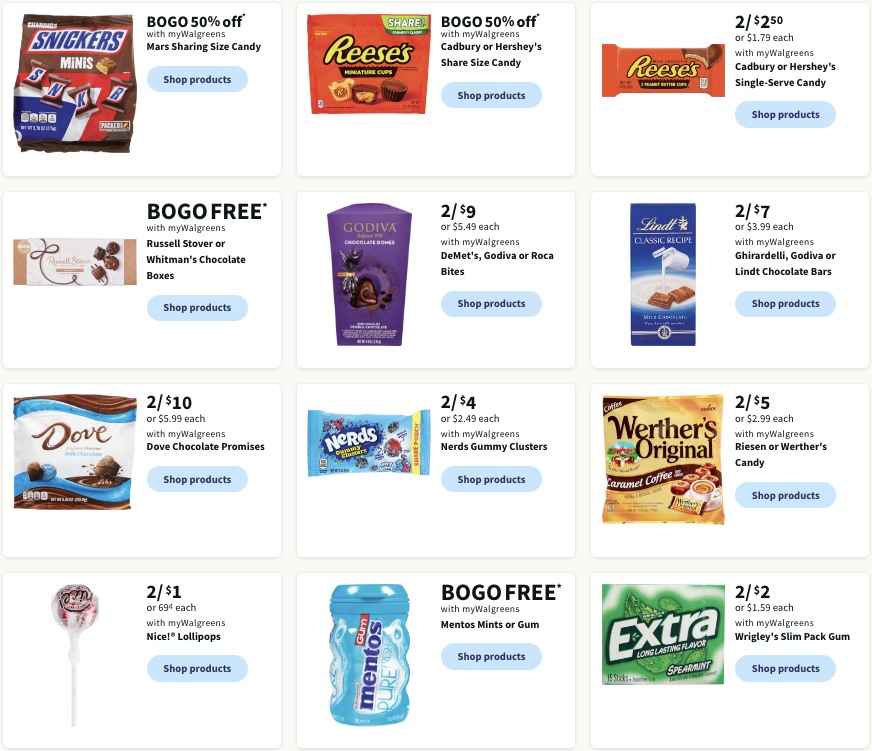Click Shop products under Cadbury or Hershey's Share Size

coord(491,95)
